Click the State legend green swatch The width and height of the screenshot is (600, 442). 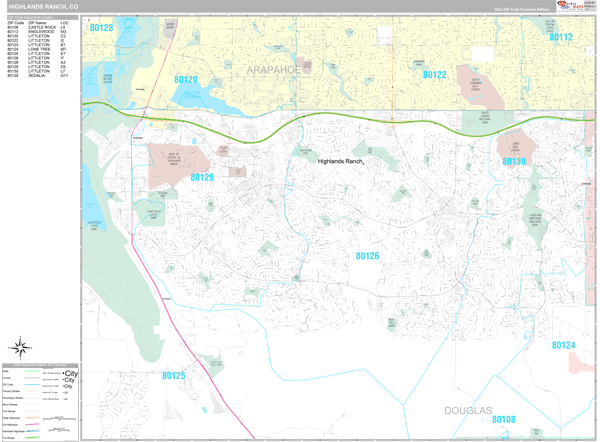pos(32,371)
